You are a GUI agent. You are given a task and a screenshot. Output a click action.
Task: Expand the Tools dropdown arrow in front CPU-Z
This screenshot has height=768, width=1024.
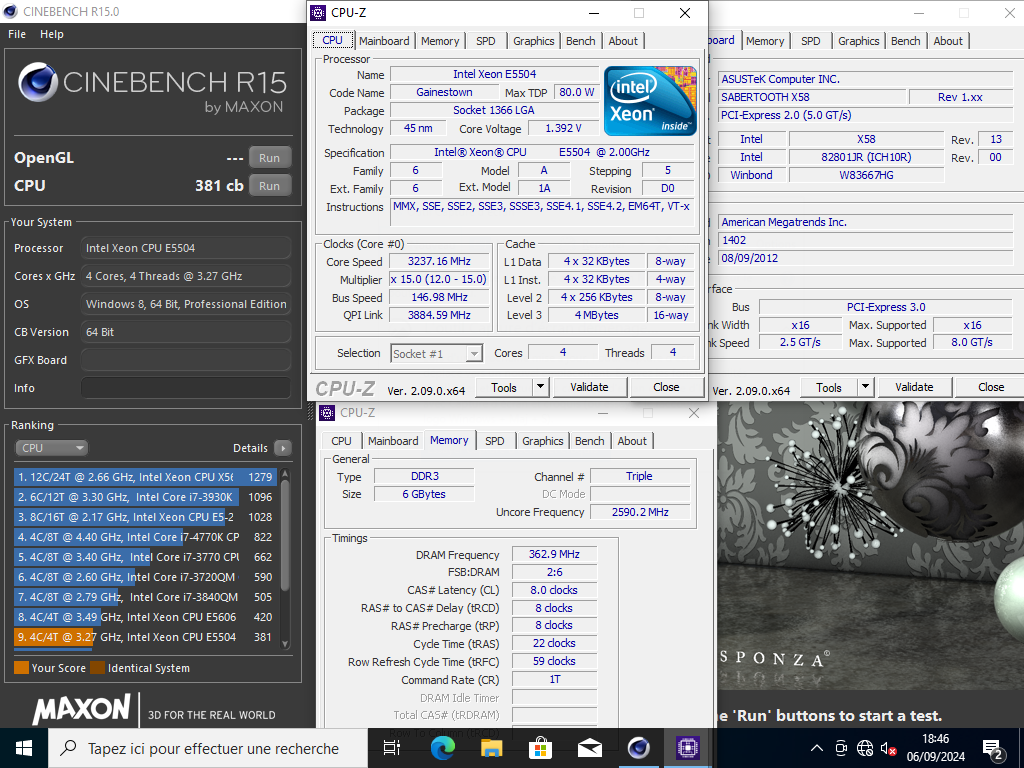[x=541, y=387]
